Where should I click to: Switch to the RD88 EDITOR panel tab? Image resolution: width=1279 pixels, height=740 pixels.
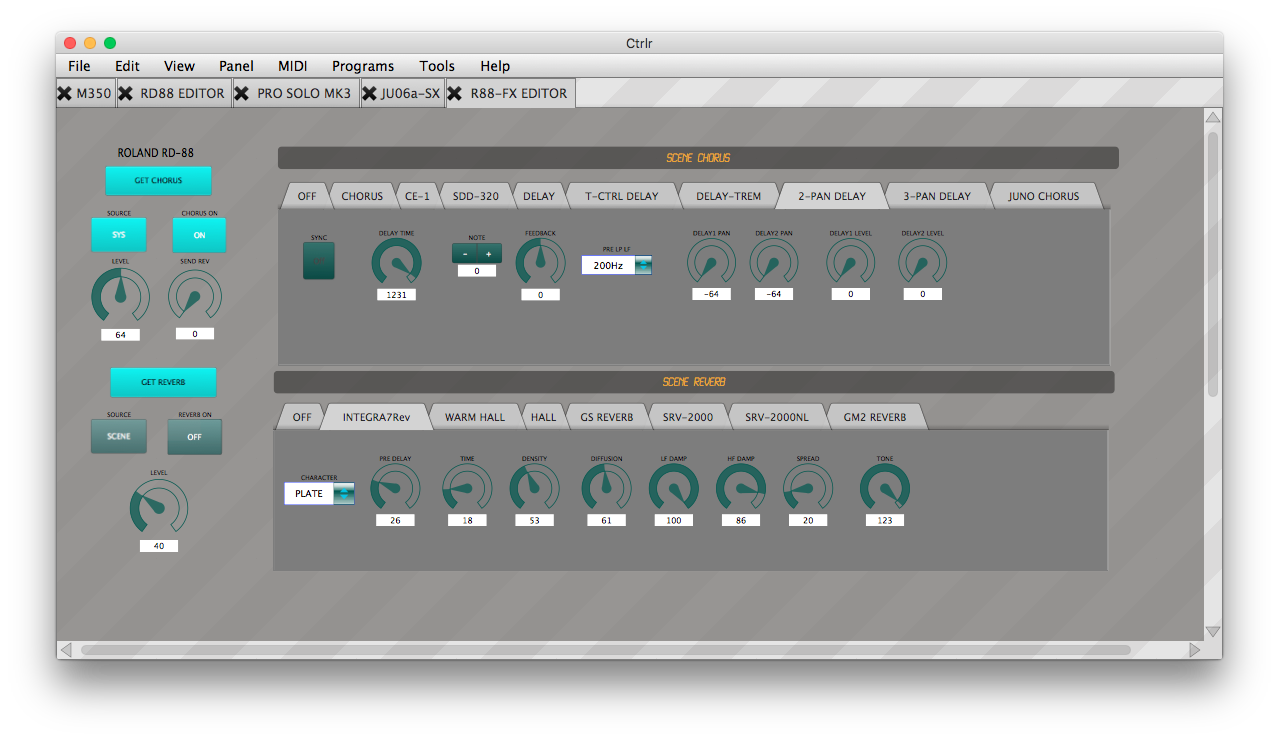coord(174,93)
